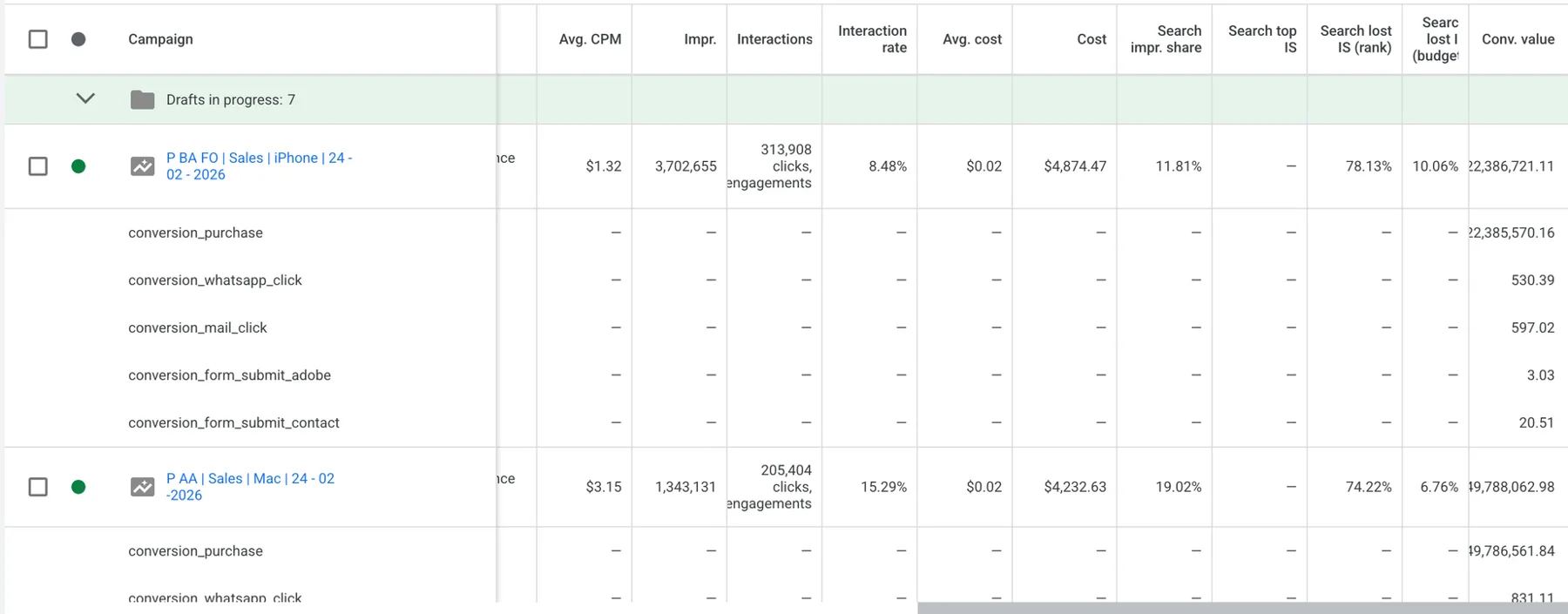Viewport: 1568px width, 614px height.
Task: Check the P AA Sales Mac campaign checkbox
Action: tap(38, 487)
